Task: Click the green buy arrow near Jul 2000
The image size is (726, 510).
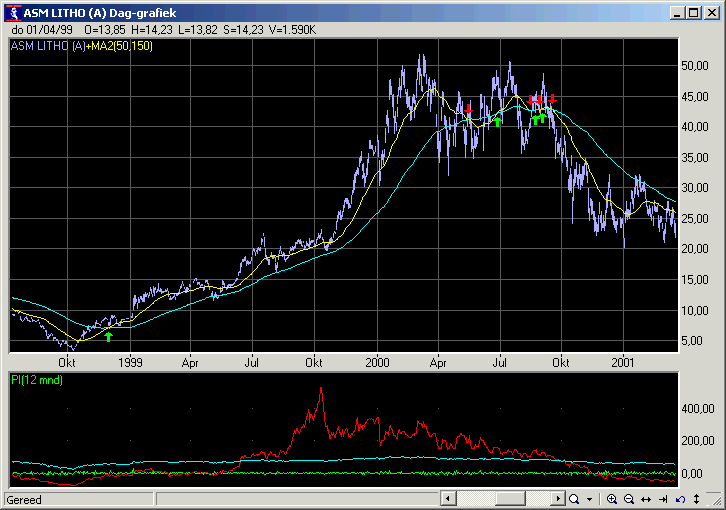Action: point(498,121)
